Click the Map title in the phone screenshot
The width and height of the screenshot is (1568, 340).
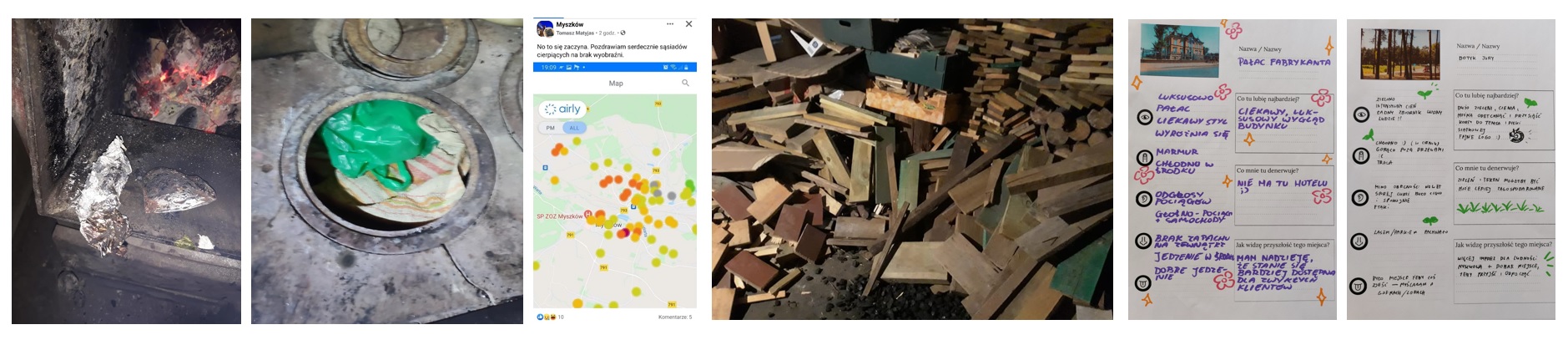(x=616, y=84)
